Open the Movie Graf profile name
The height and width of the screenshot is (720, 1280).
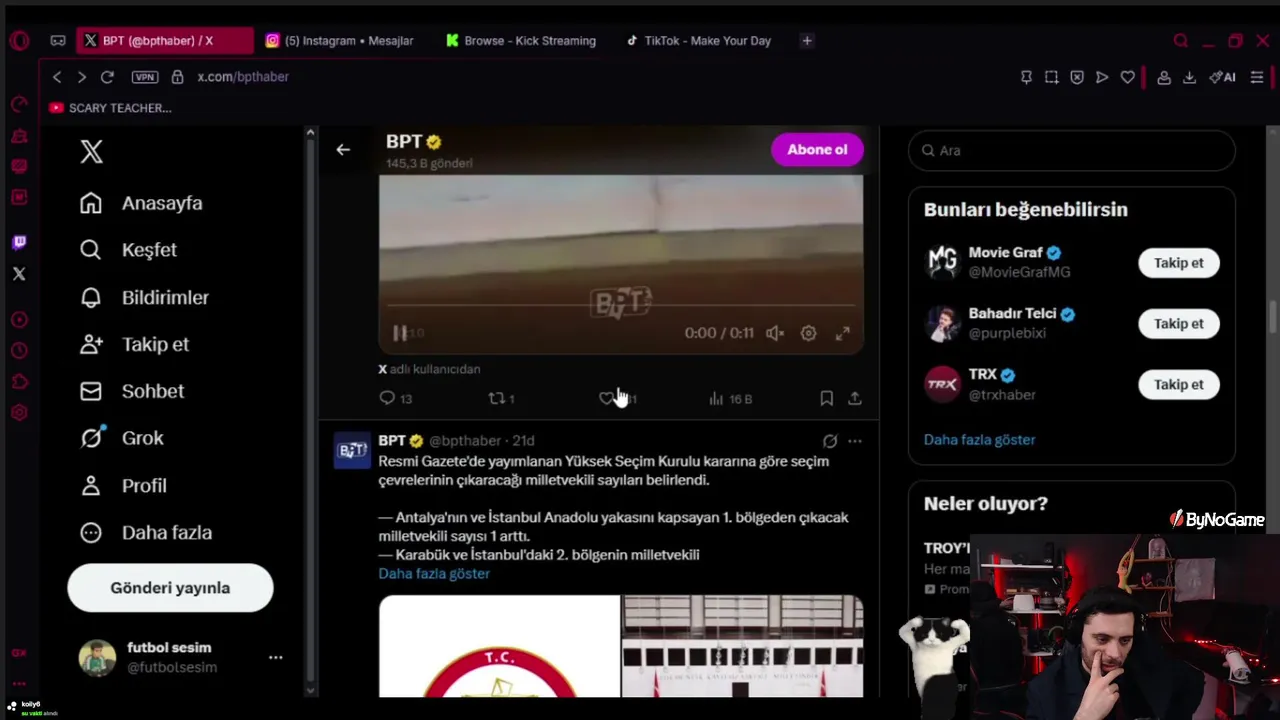coord(1006,253)
